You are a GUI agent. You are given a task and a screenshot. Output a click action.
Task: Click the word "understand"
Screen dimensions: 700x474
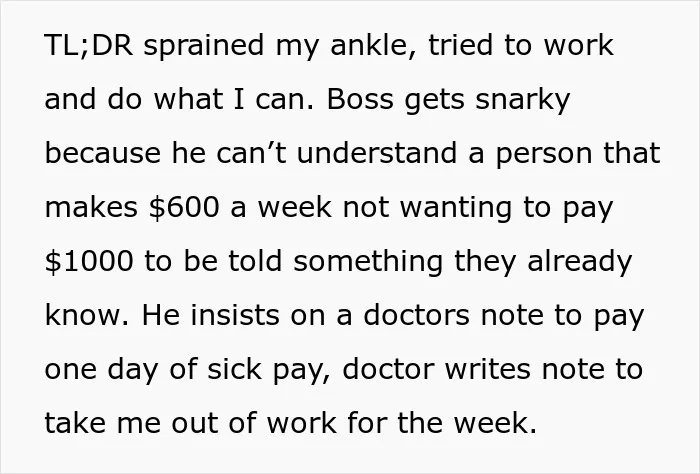point(377,153)
